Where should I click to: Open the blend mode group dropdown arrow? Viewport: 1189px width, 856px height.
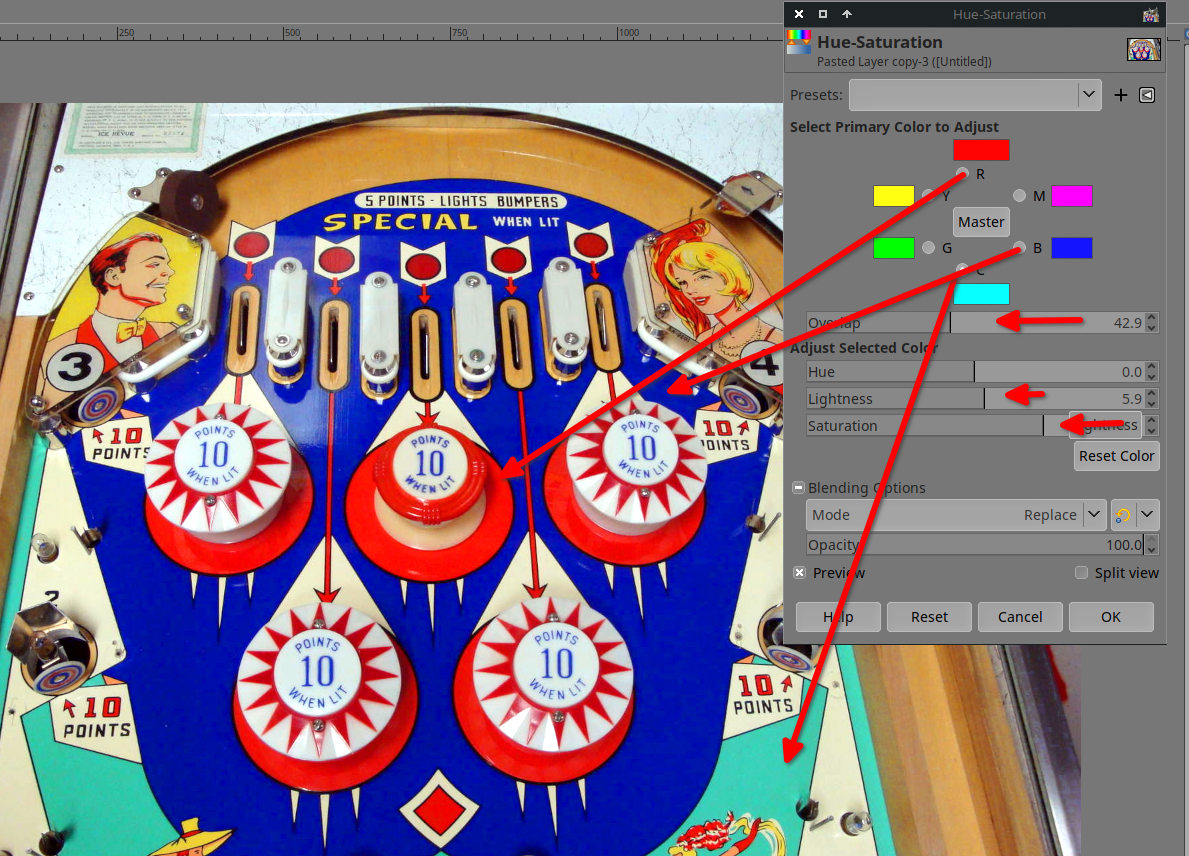click(x=1147, y=515)
